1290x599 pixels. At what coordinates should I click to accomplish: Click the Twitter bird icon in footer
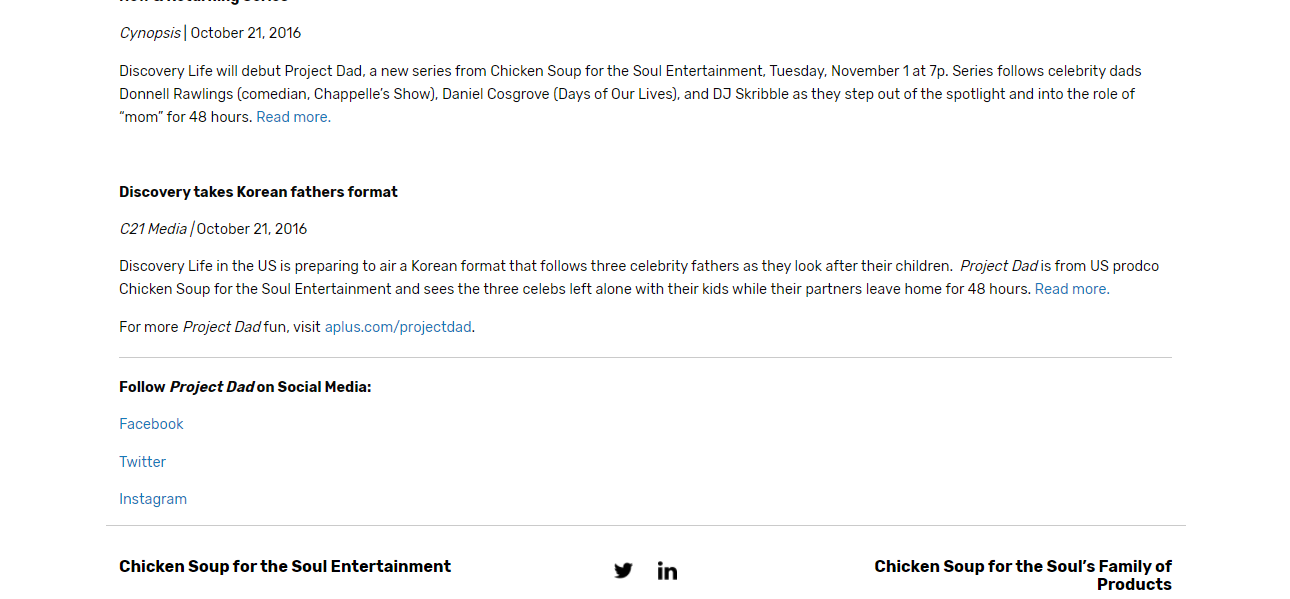pos(623,571)
